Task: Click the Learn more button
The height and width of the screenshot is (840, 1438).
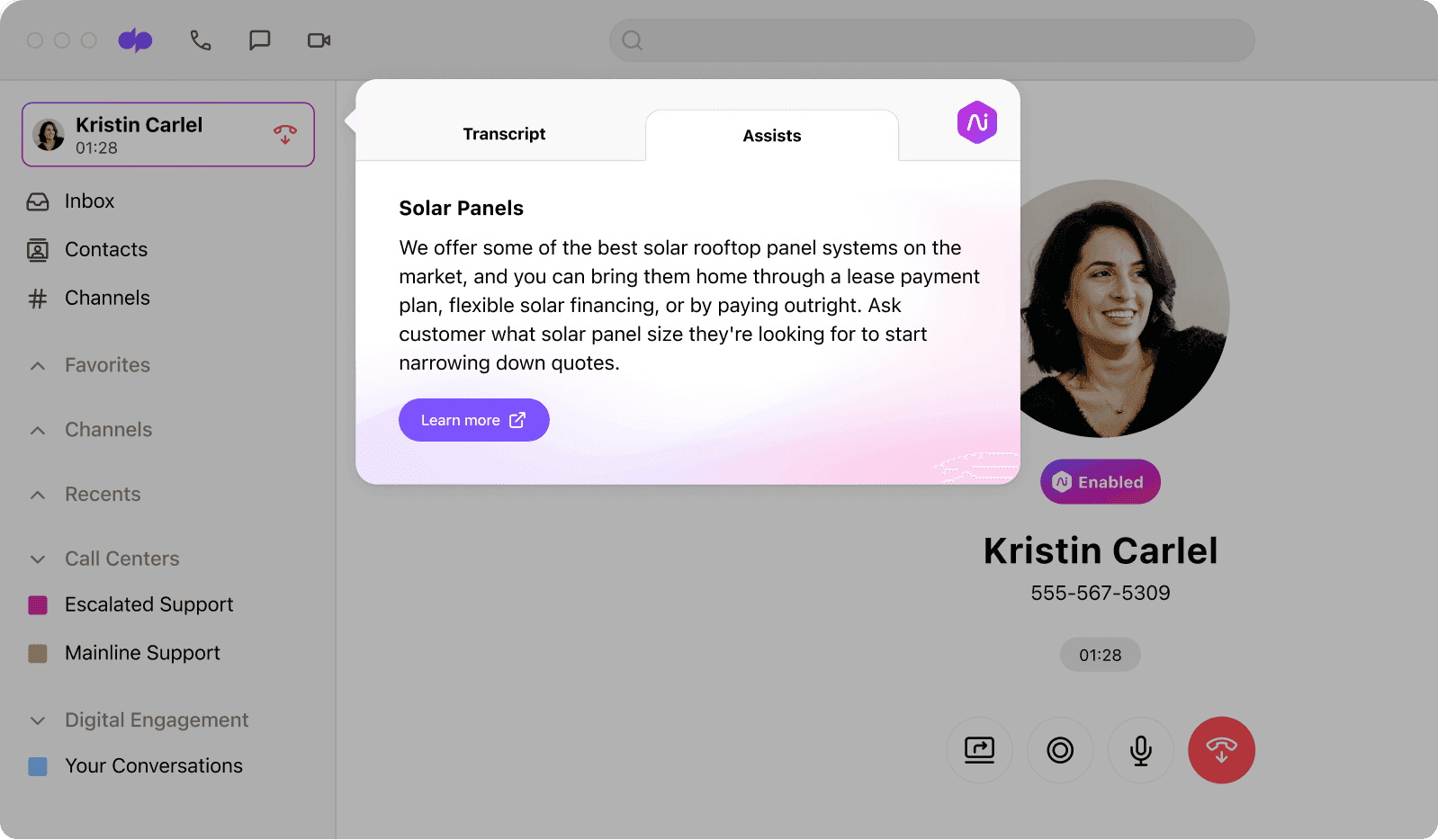Action: point(473,420)
